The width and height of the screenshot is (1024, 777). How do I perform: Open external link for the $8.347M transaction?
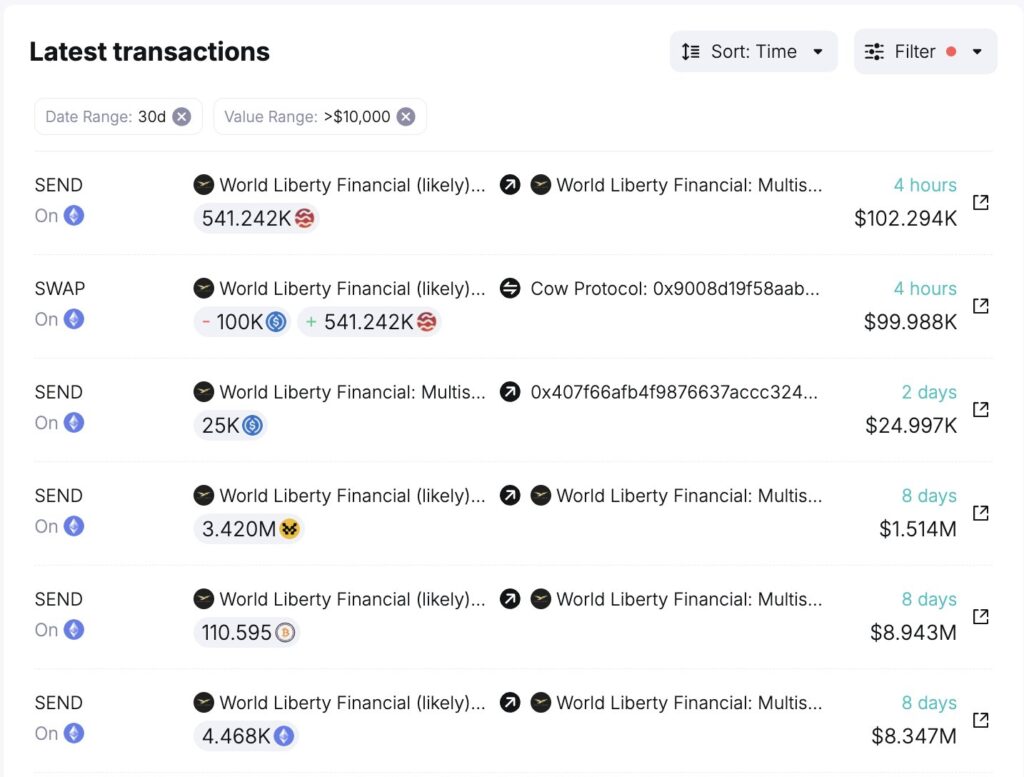(x=981, y=720)
